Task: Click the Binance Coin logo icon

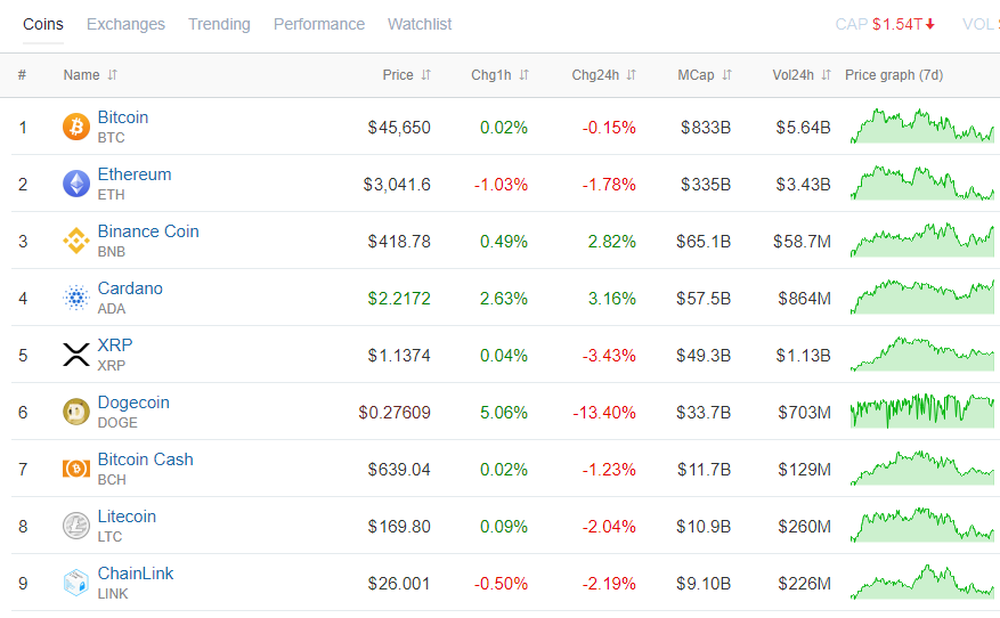Action: point(76,241)
